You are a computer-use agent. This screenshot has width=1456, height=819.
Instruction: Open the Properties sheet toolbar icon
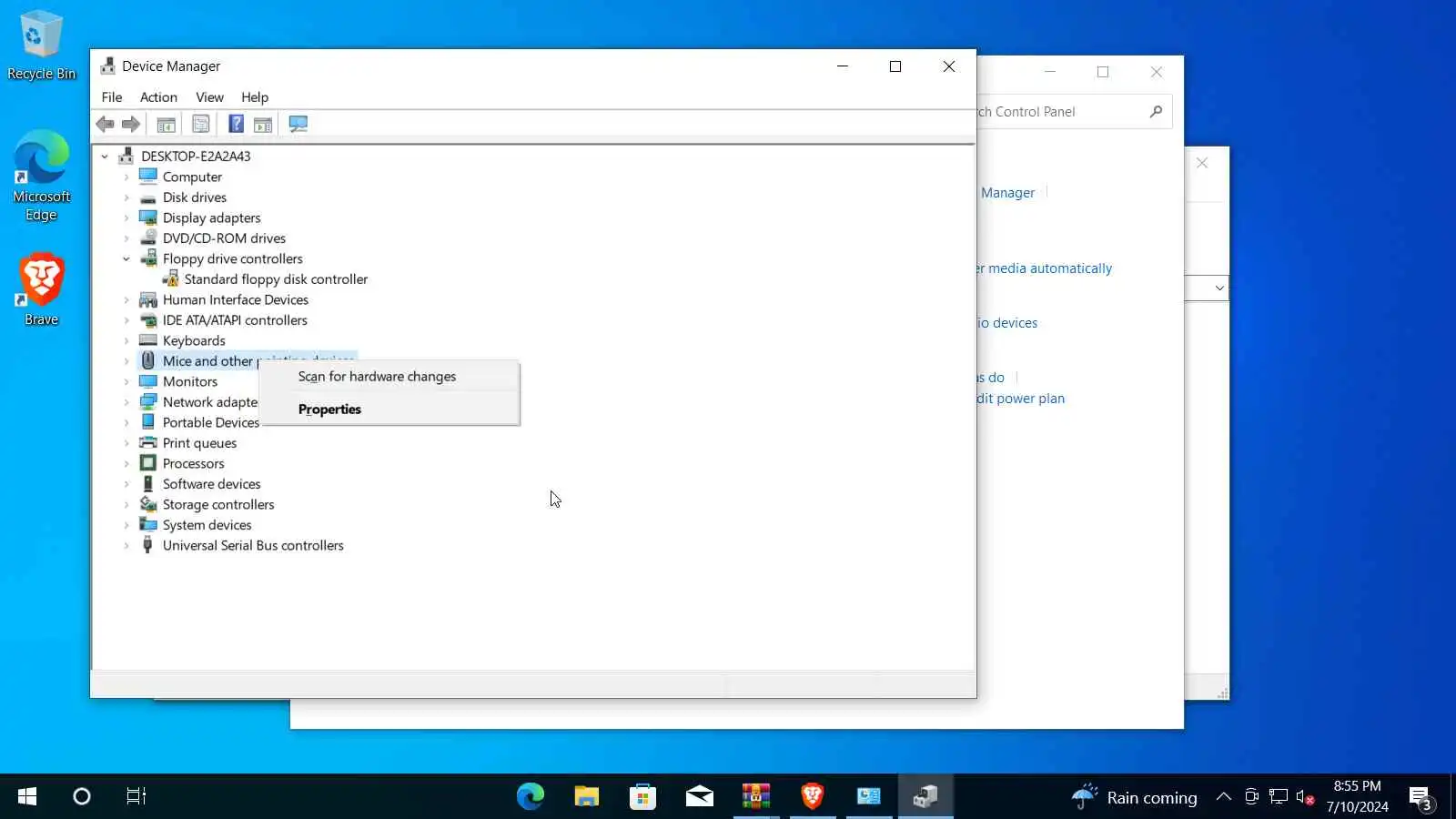pyautogui.click(x=201, y=124)
